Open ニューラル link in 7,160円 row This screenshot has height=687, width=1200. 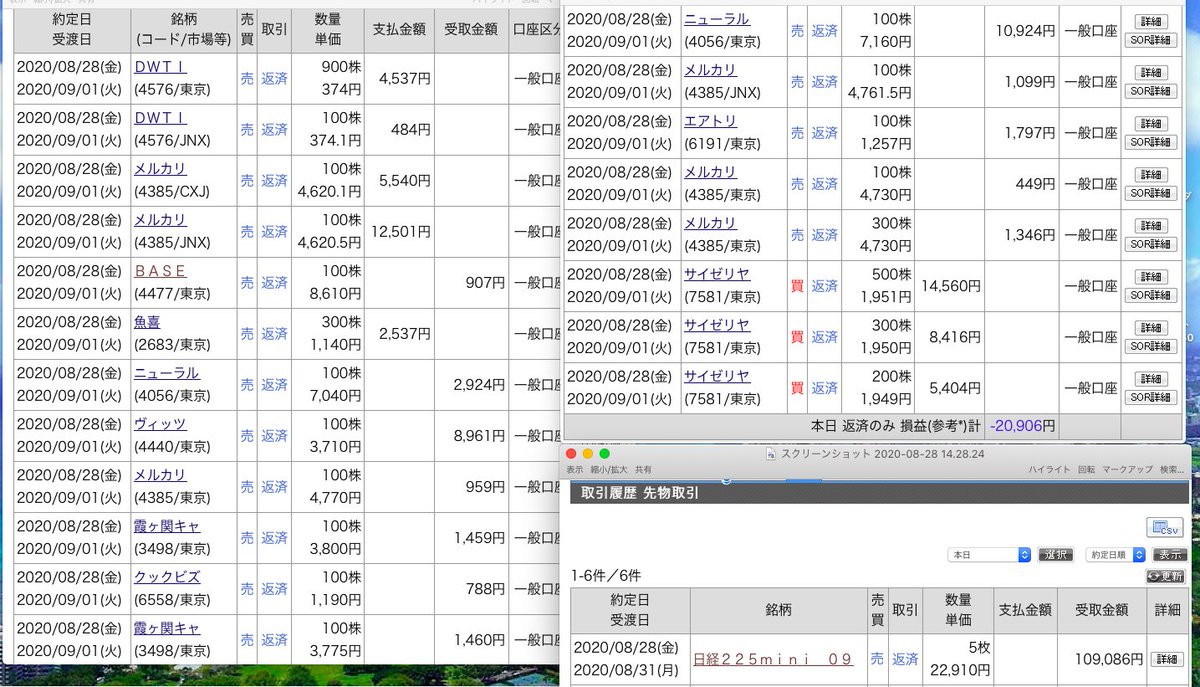716,19
